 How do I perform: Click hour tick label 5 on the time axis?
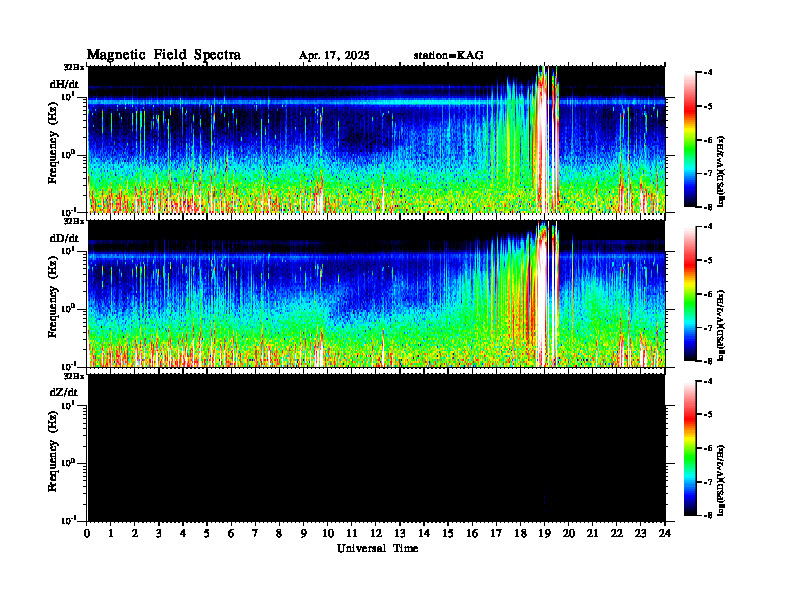[x=207, y=533]
